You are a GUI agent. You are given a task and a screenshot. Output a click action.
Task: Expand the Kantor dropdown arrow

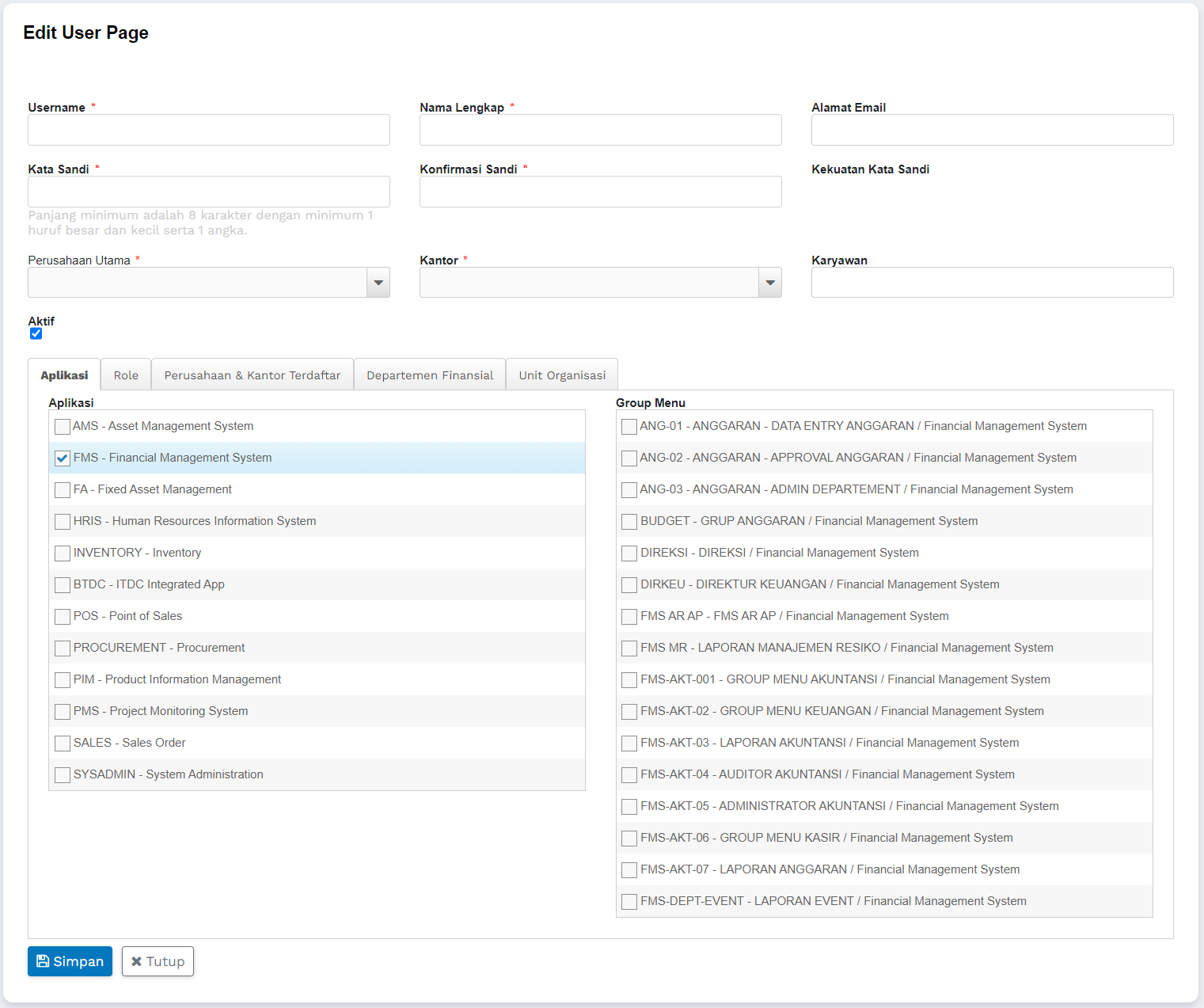769,283
